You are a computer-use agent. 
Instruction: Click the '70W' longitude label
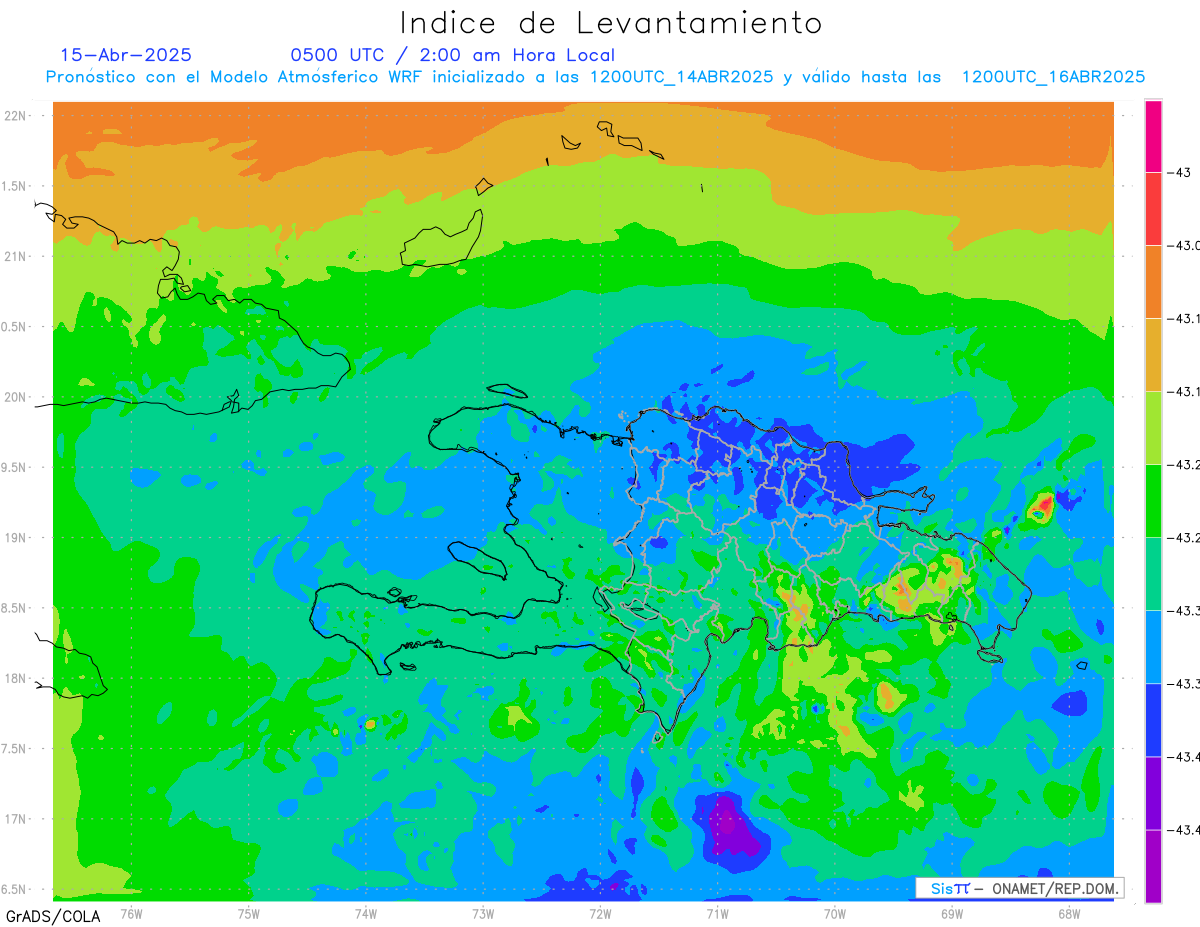click(834, 913)
